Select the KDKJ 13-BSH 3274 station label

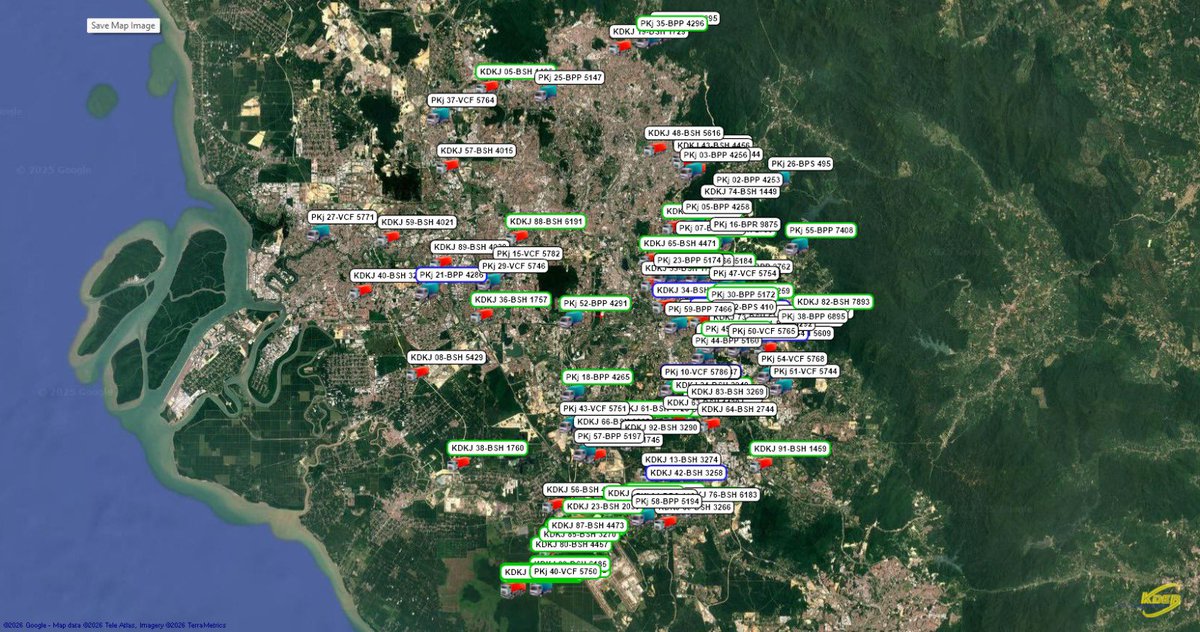[x=681, y=459]
